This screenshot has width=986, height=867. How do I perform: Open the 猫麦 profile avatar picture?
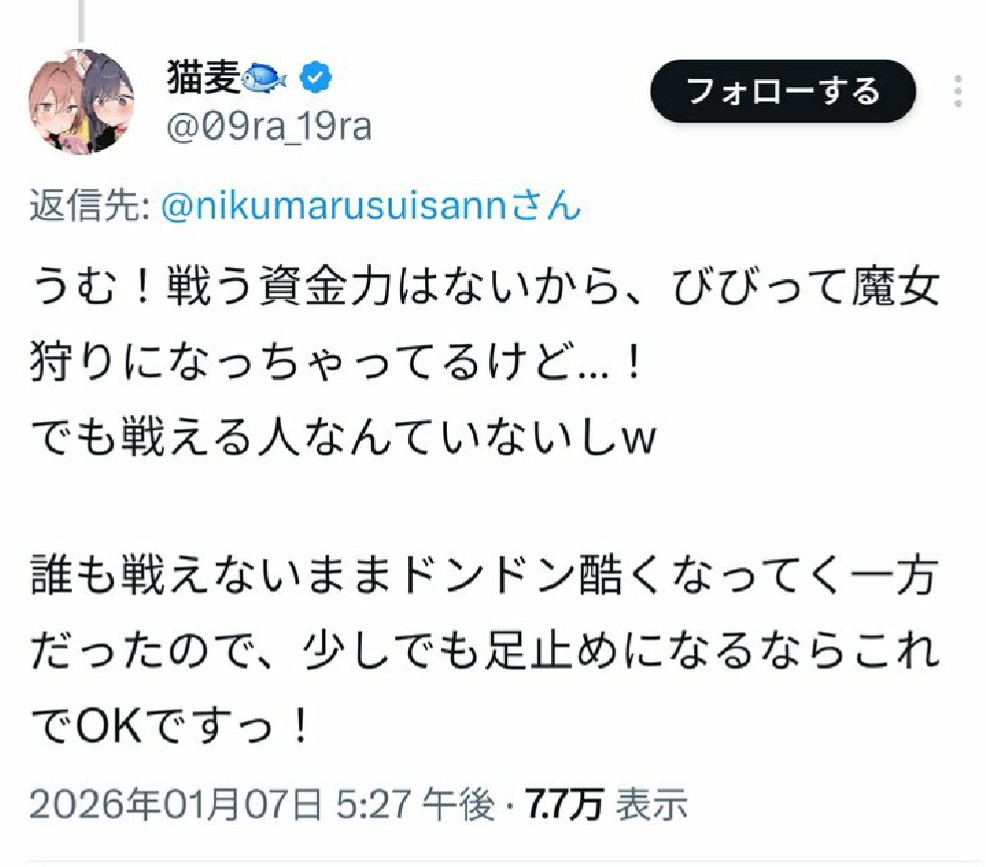(81, 102)
